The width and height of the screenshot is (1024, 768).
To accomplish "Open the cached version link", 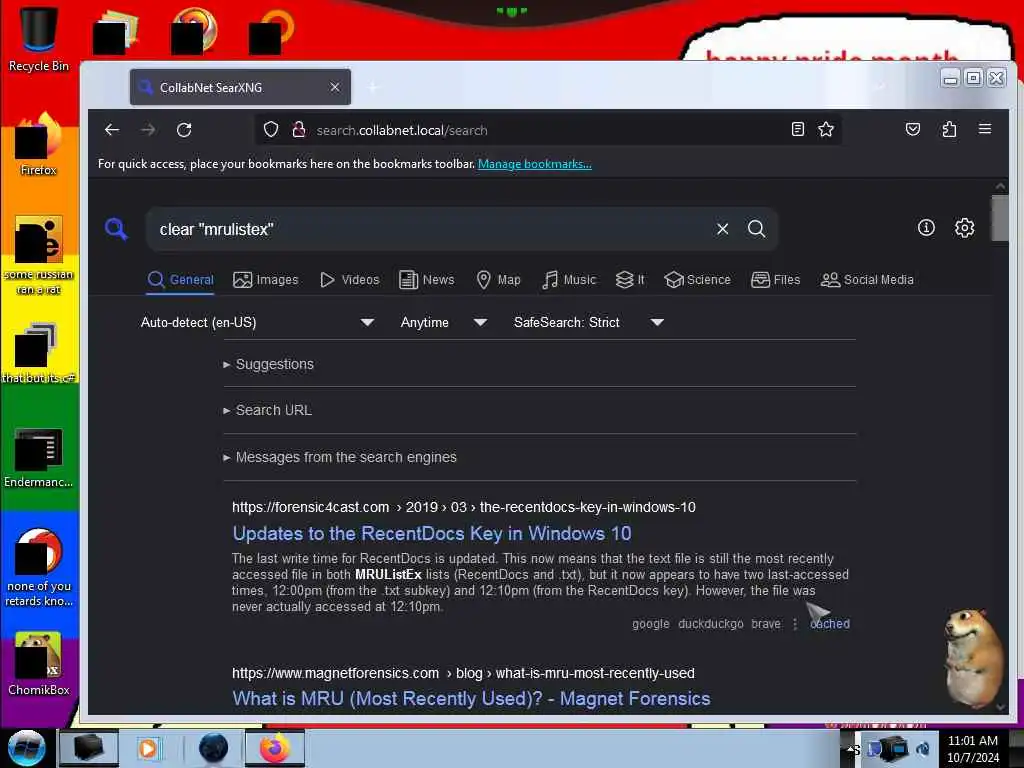I will click(830, 624).
